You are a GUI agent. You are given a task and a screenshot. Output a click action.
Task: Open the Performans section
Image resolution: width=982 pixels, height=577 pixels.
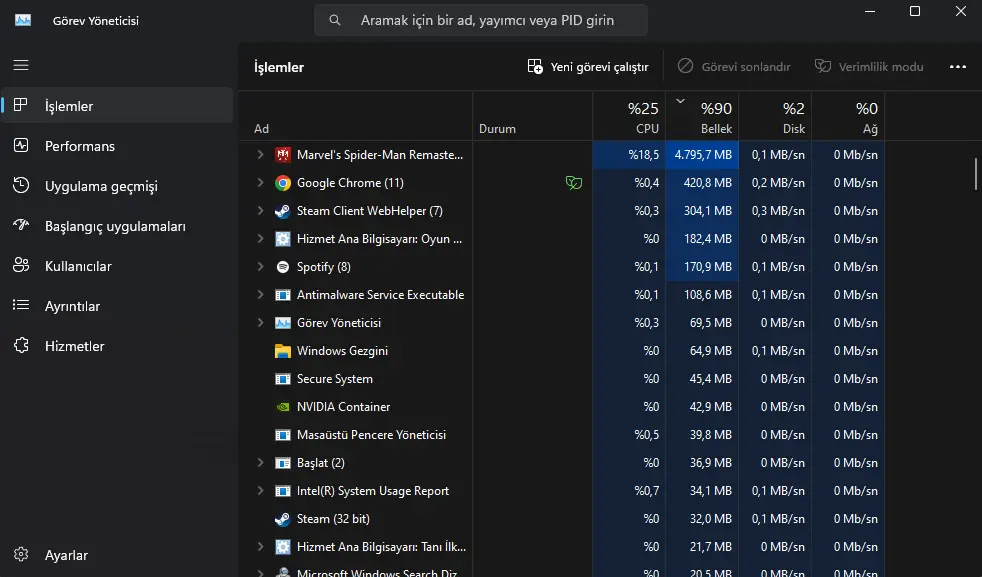coord(118,146)
